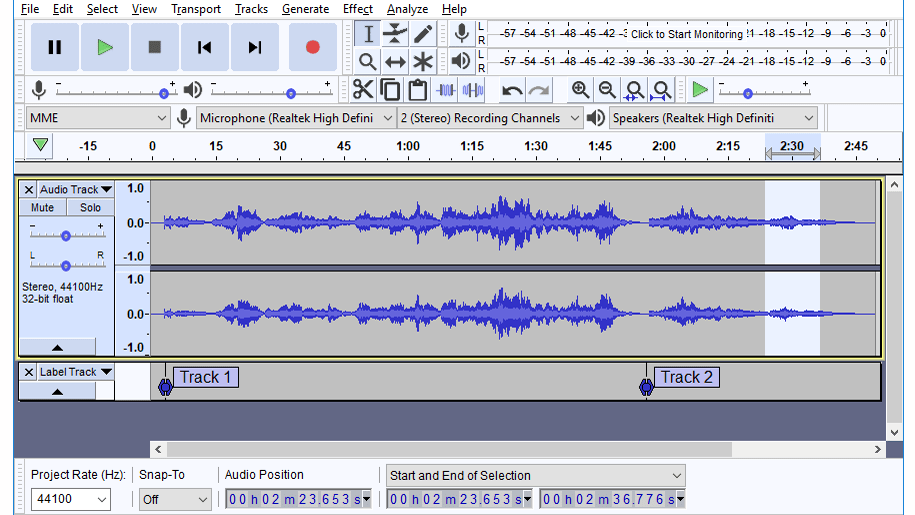Silence the selected audio
The width and height of the screenshot is (915, 515).
click(x=473, y=90)
